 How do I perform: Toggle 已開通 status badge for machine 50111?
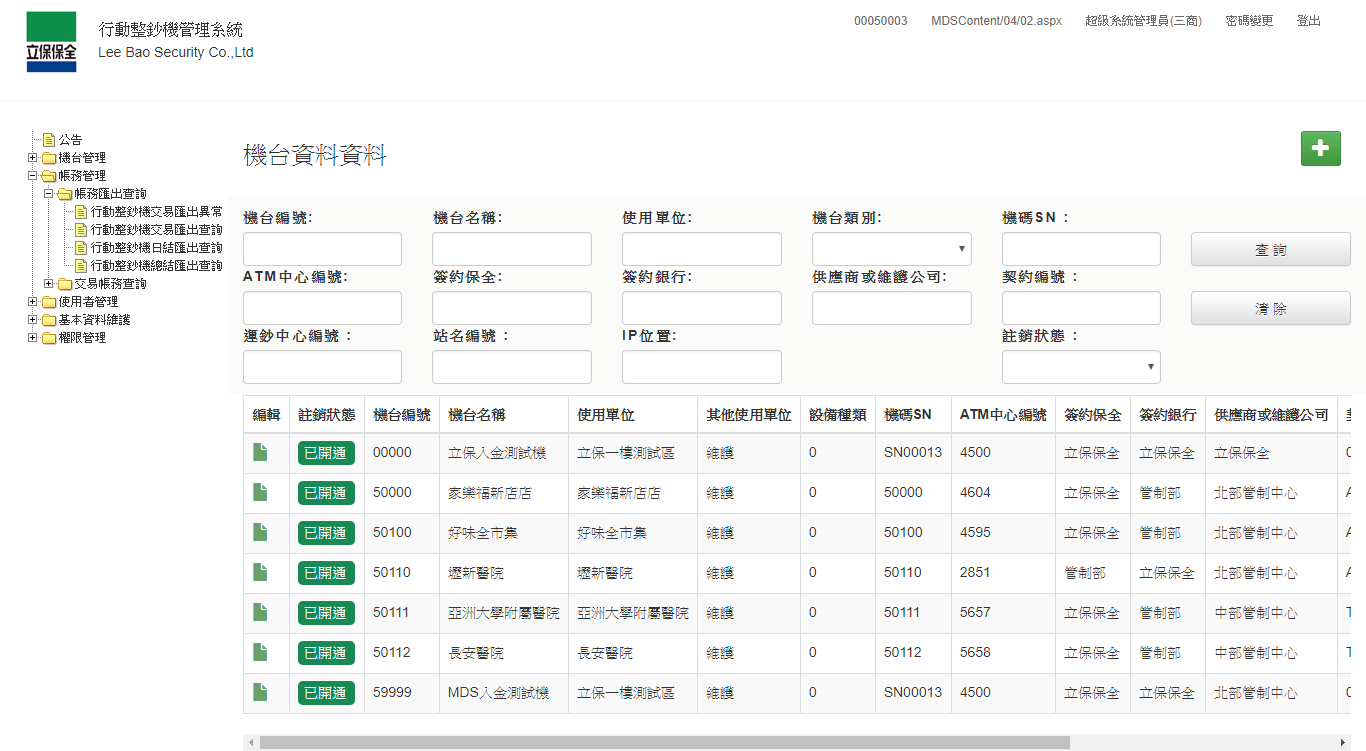point(326,613)
